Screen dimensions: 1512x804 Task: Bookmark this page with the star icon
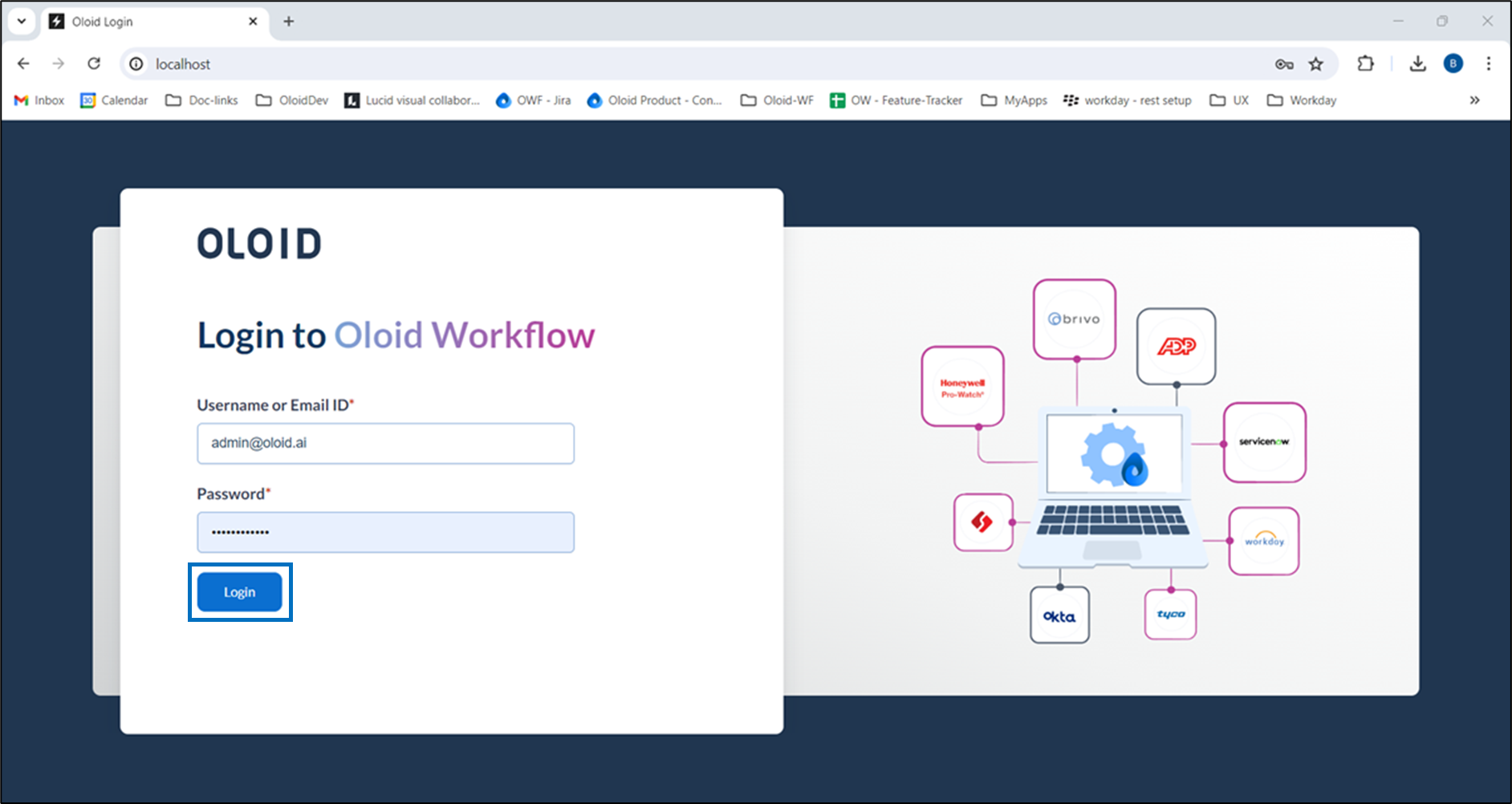pyautogui.click(x=1316, y=64)
